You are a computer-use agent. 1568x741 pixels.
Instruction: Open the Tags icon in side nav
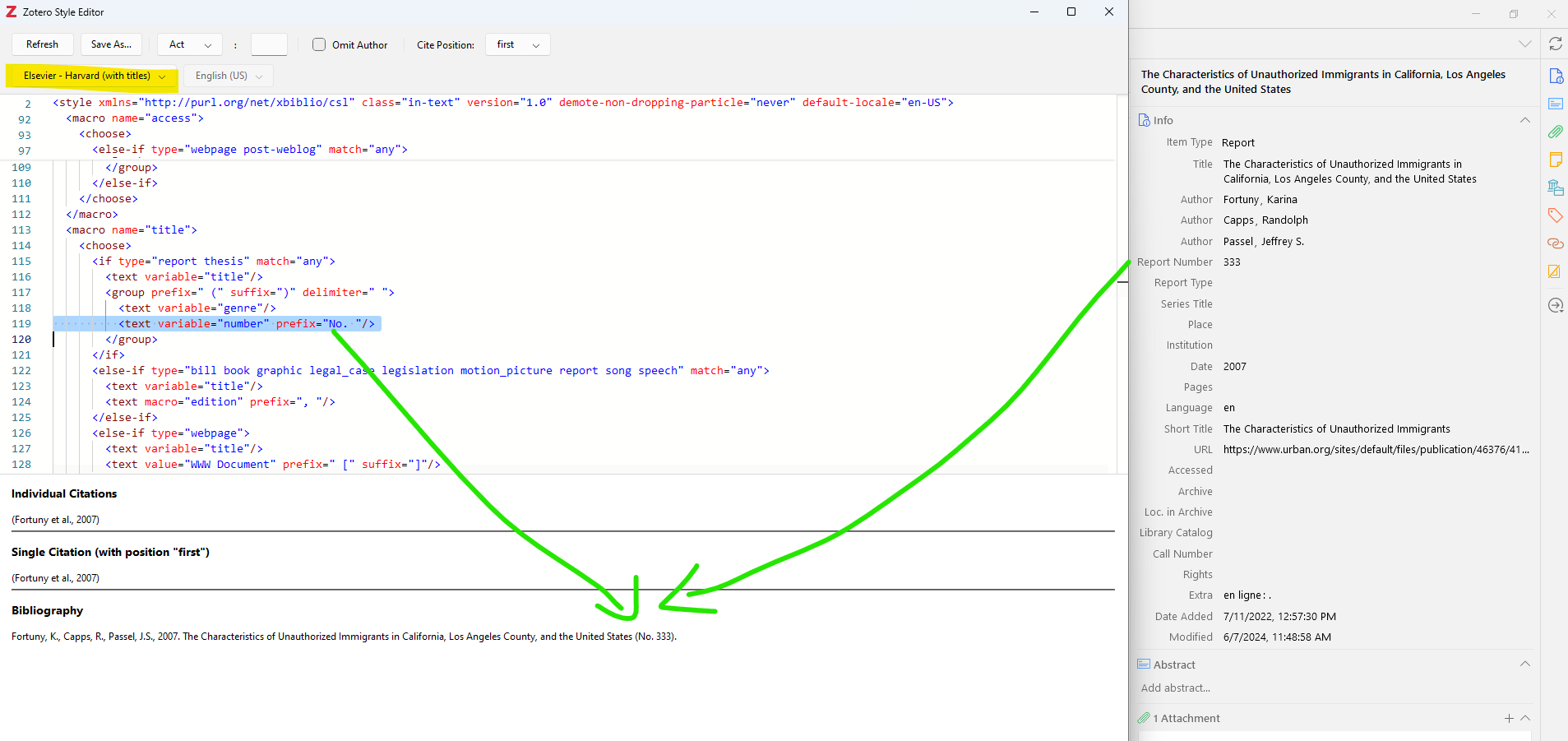1556,215
